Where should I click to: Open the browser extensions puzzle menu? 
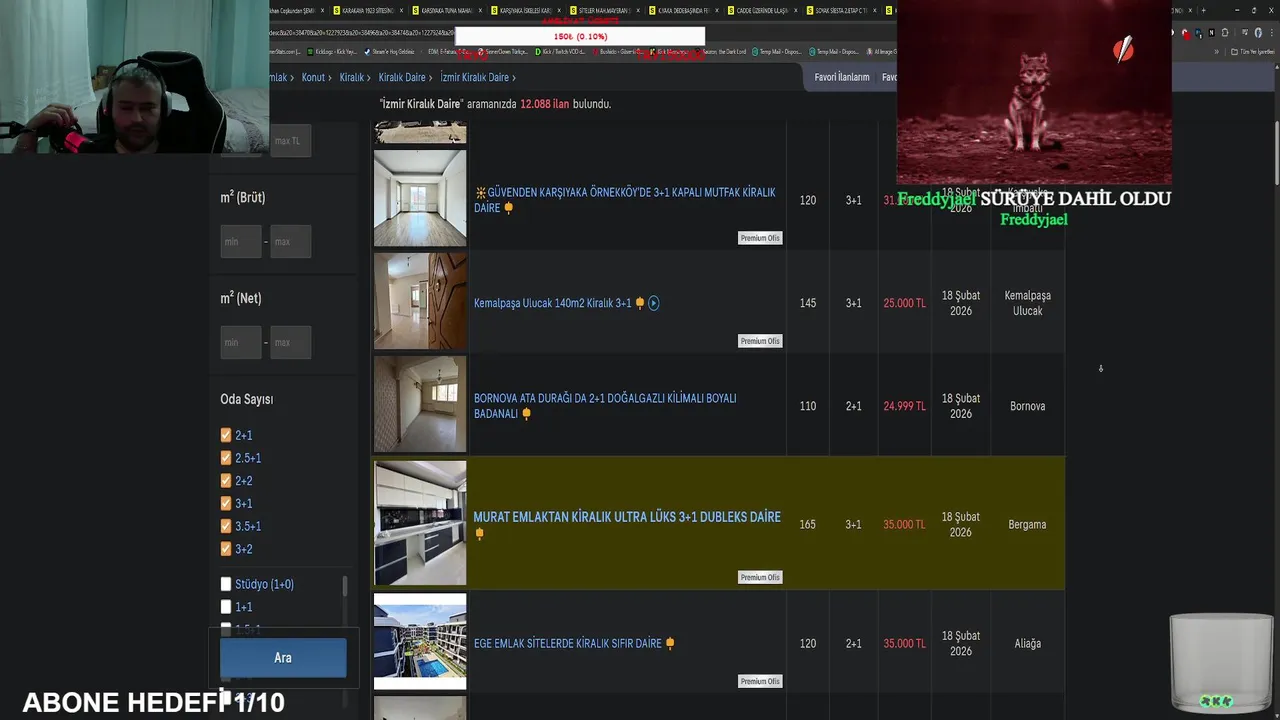(1225, 33)
